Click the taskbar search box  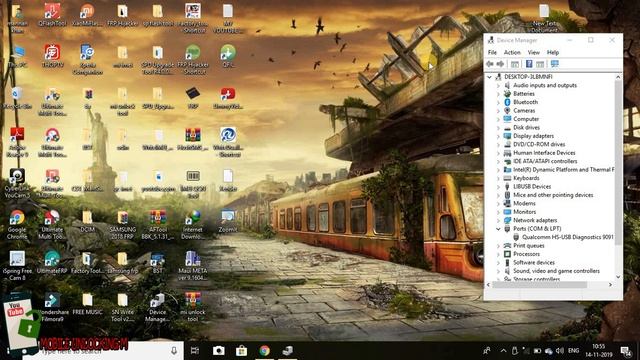[x=102, y=351]
